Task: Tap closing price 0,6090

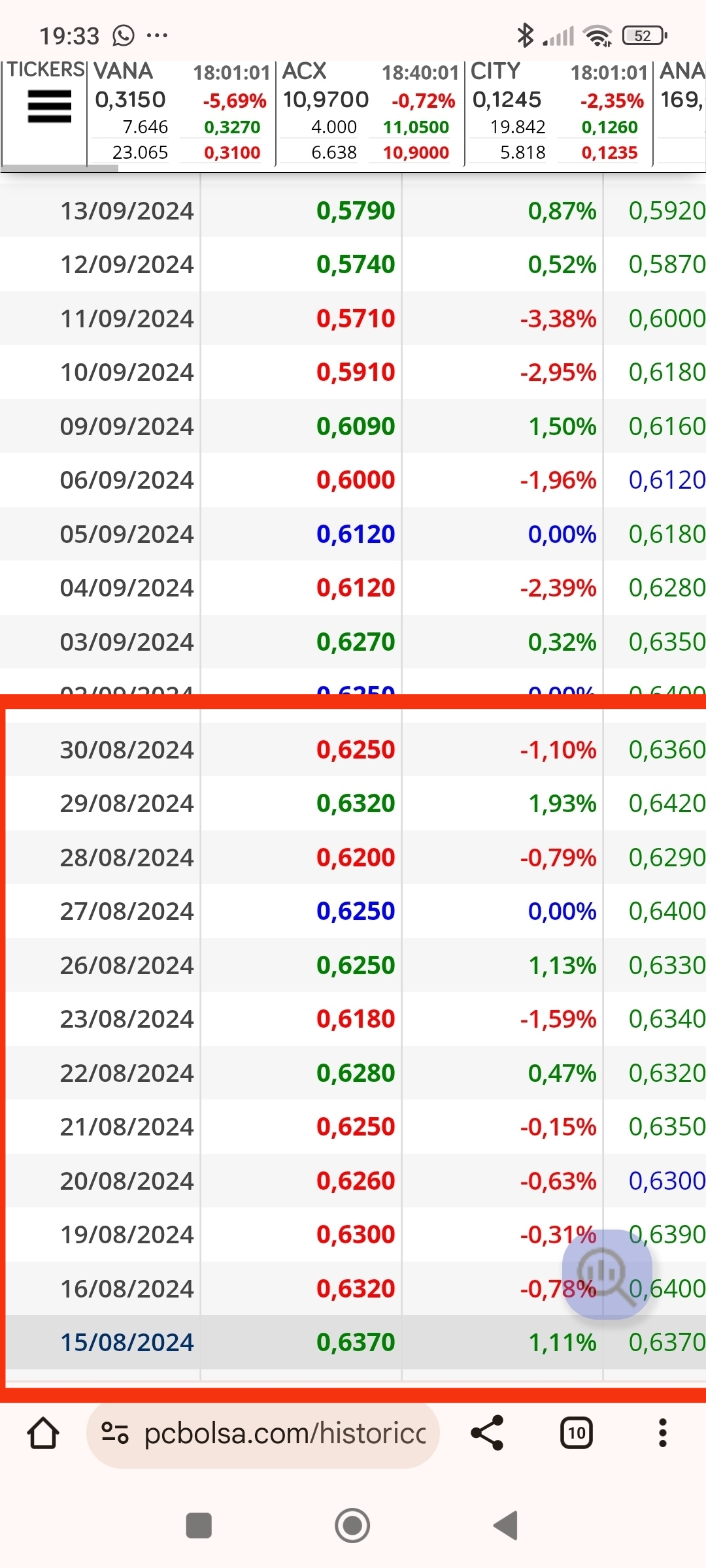Action: tap(356, 427)
